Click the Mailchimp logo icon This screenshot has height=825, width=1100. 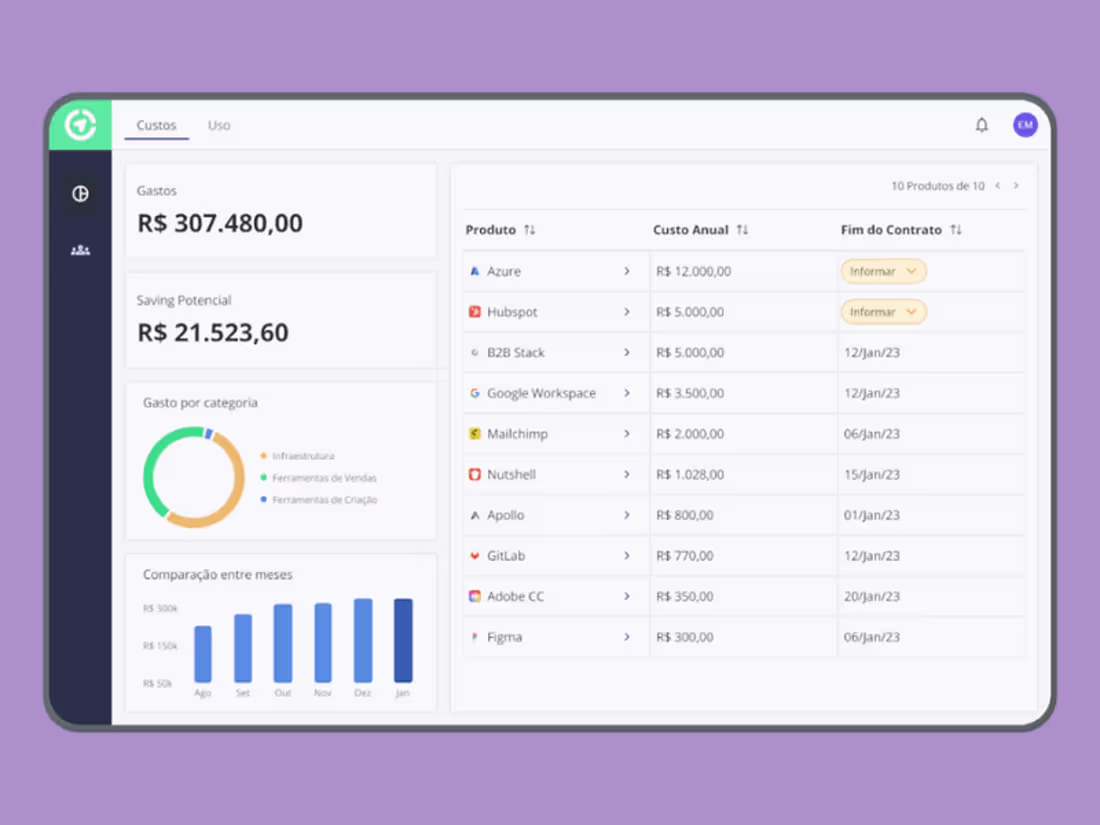(x=475, y=434)
